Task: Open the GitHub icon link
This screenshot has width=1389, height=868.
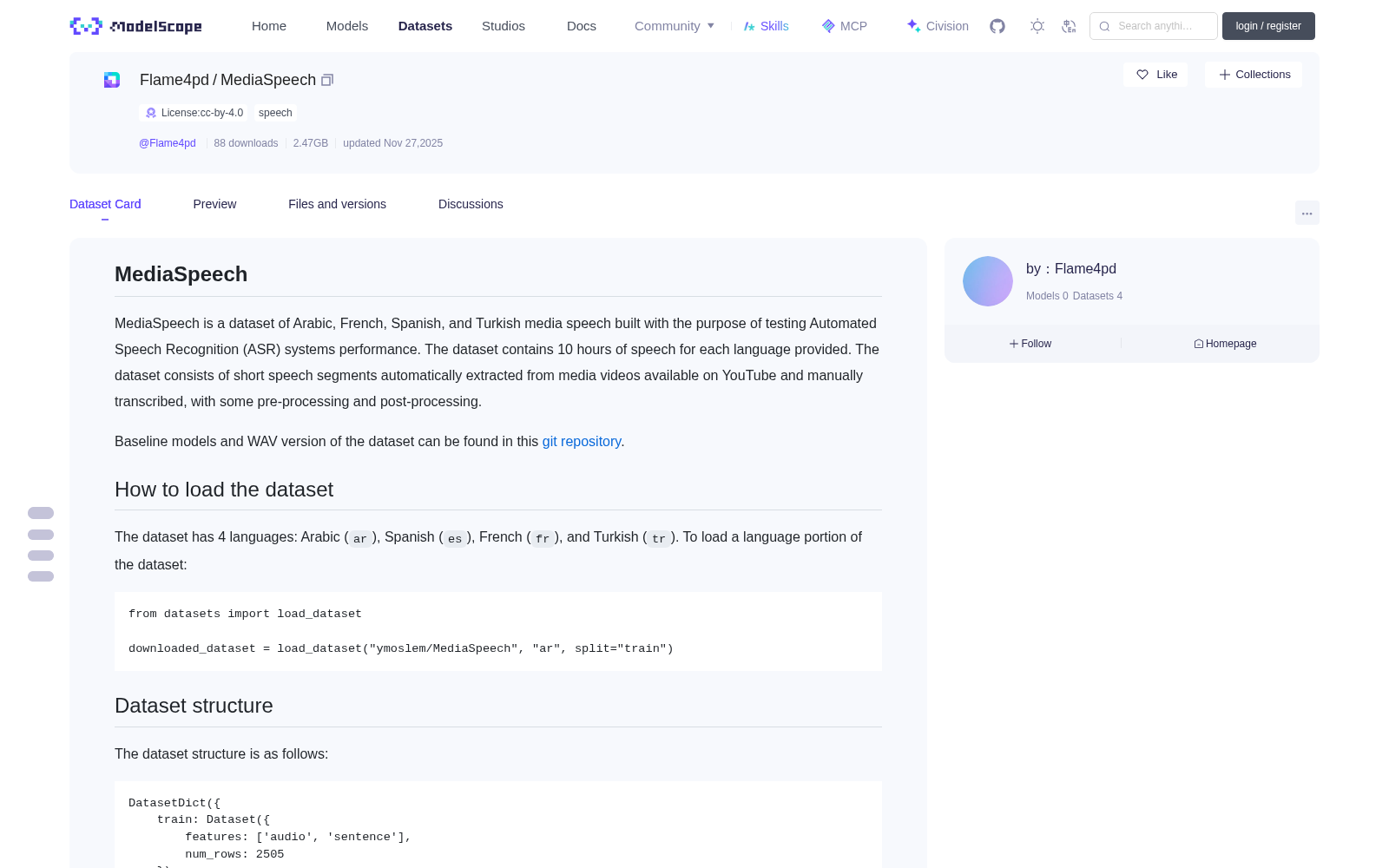Action: click(x=997, y=26)
